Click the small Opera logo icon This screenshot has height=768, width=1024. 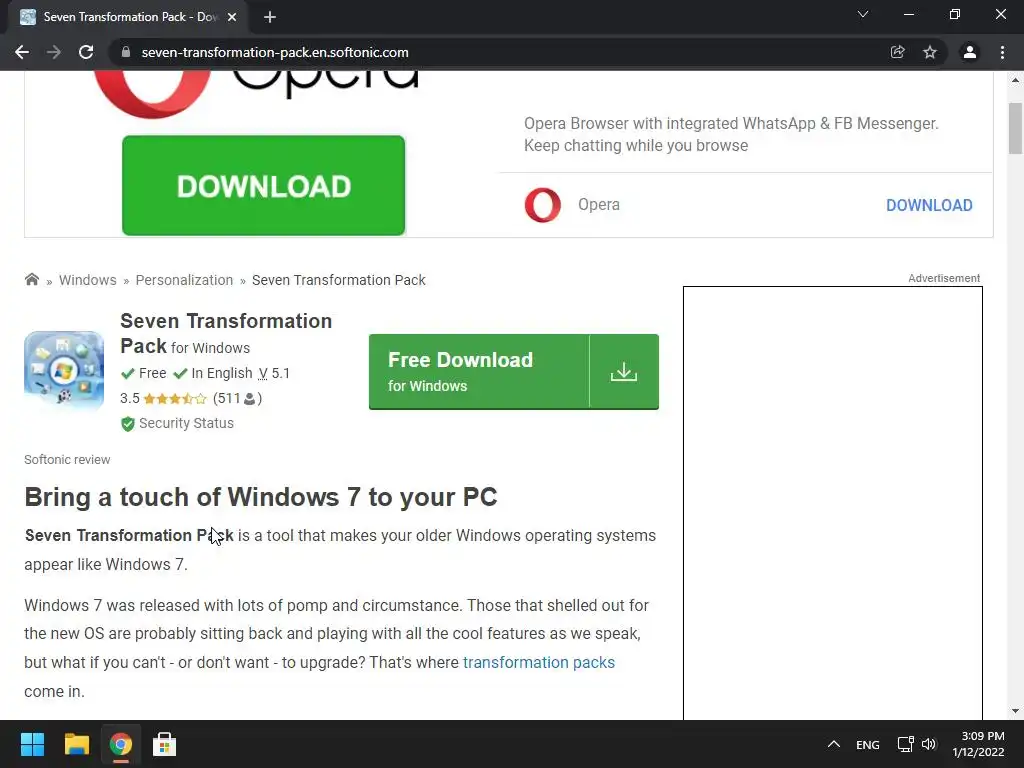[x=543, y=205]
